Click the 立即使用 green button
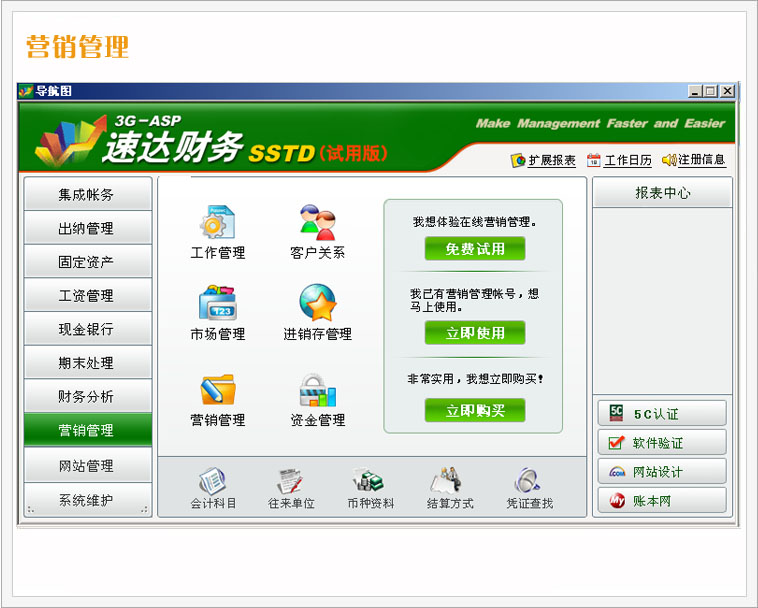The height and width of the screenshot is (608, 758). (475, 333)
